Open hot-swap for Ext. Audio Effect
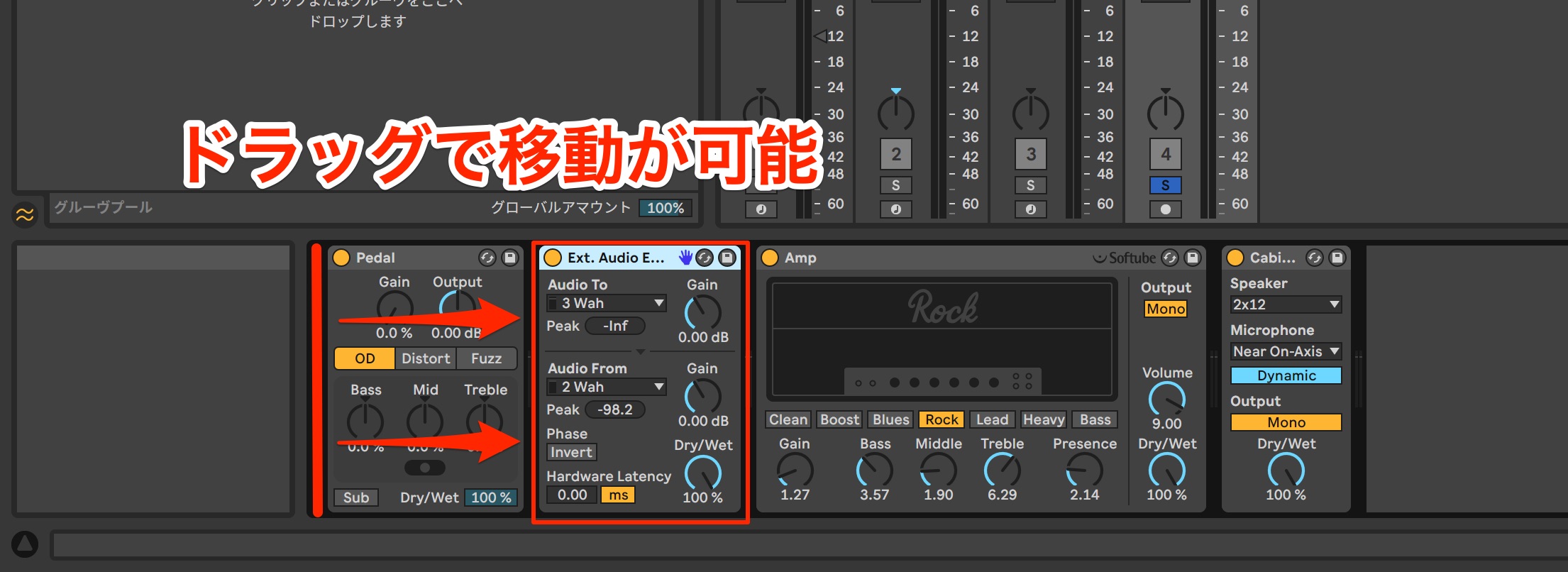Image resolution: width=1568 pixels, height=572 pixels. coord(704,258)
